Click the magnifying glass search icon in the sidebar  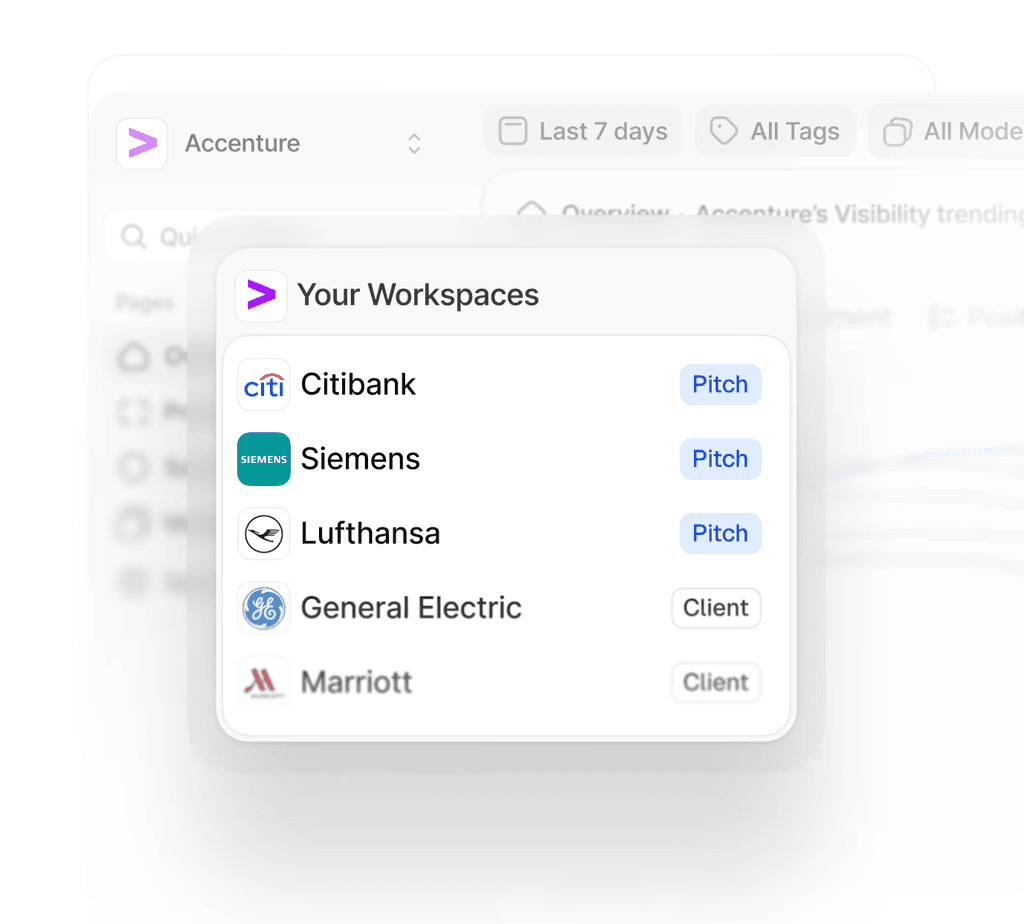pyautogui.click(x=134, y=236)
